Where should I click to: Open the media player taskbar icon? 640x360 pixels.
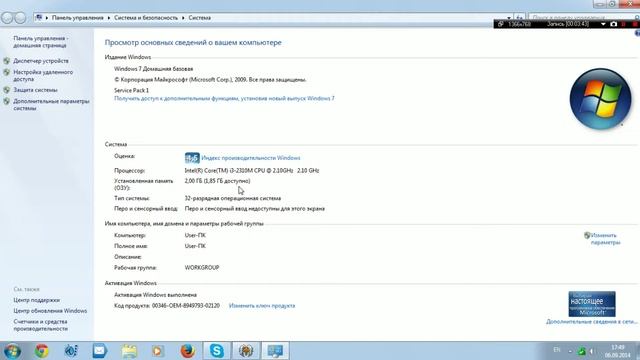click(158, 351)
